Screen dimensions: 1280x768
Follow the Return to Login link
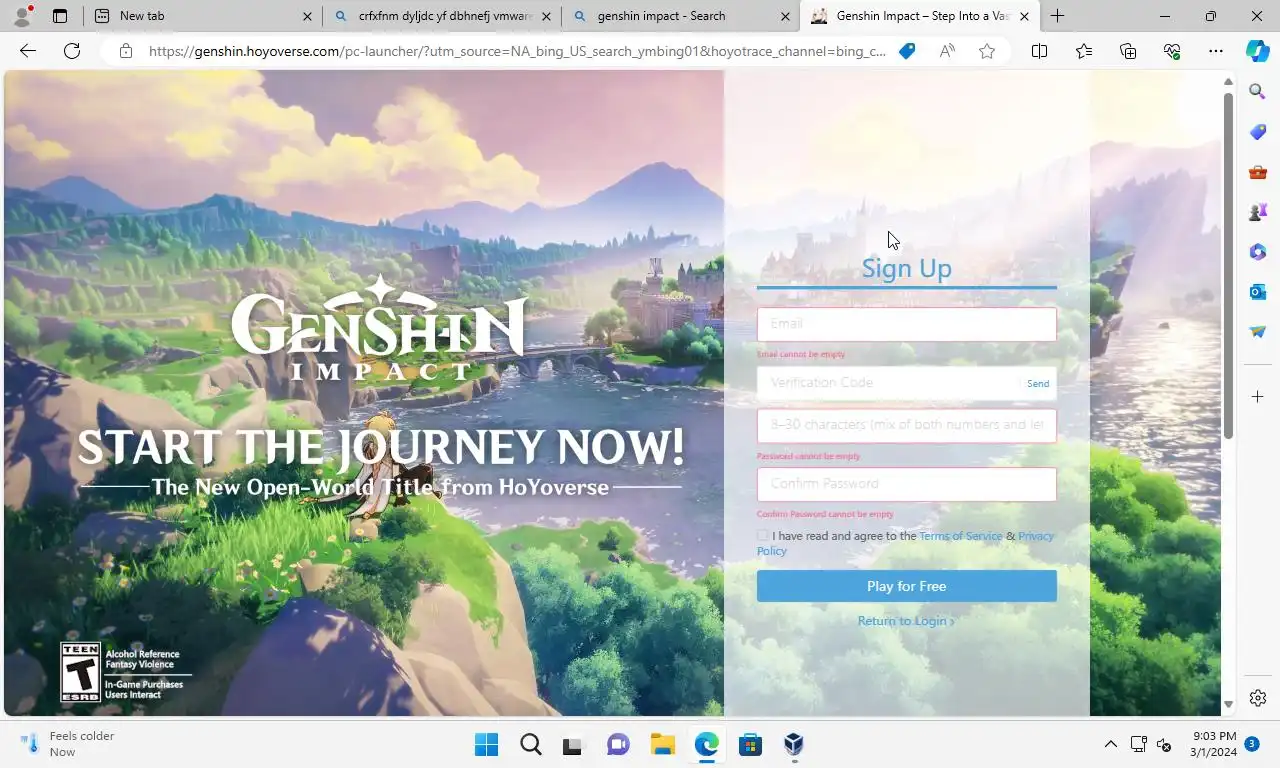[906, 621]
